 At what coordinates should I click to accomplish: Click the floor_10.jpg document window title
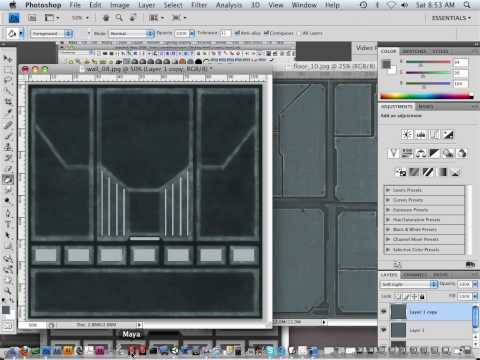(x=334, y=66)
